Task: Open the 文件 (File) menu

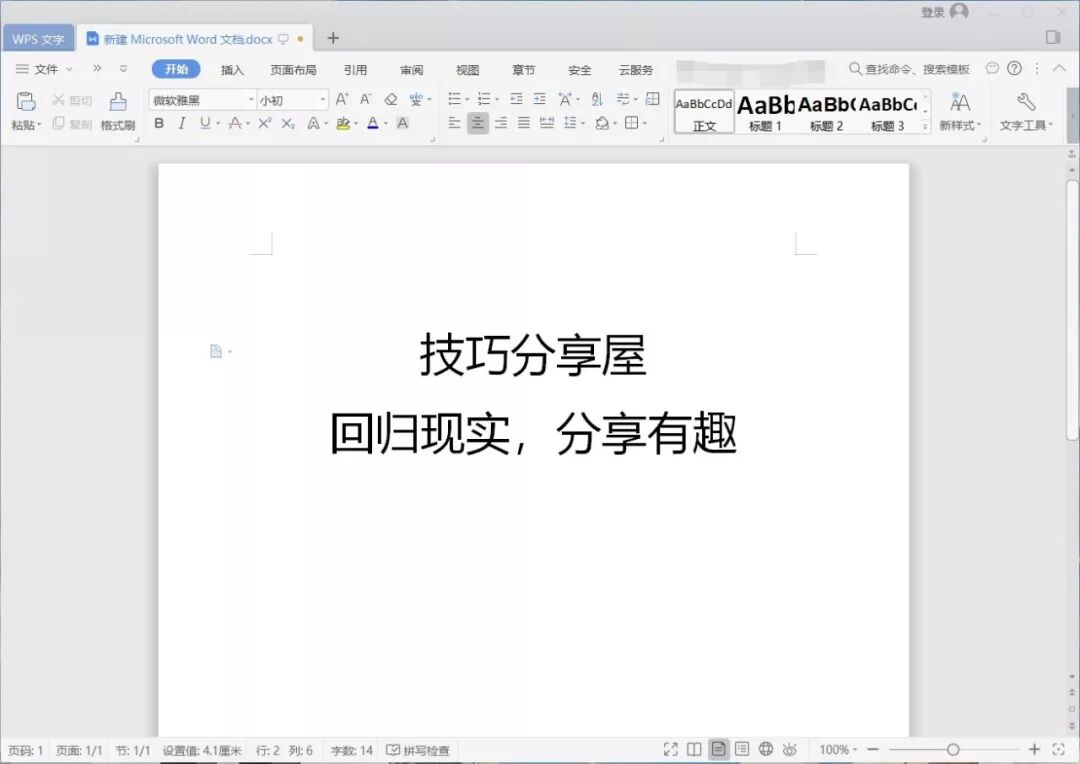Action: (45, 69)
